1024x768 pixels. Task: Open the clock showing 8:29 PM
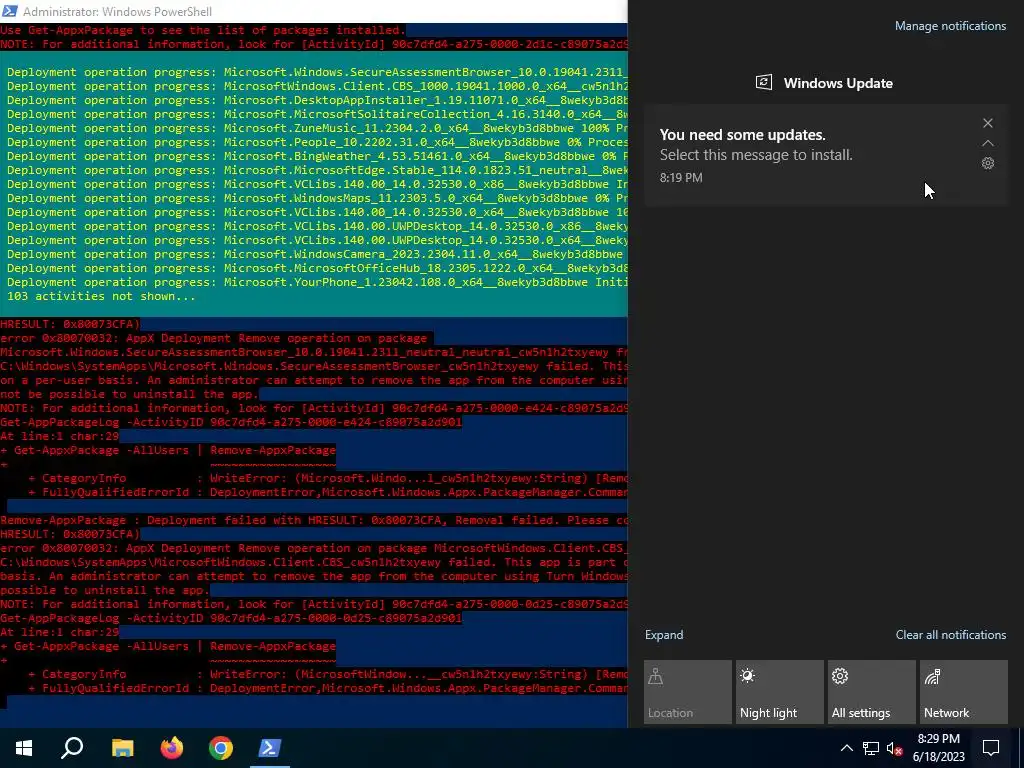tap(938, 748)
